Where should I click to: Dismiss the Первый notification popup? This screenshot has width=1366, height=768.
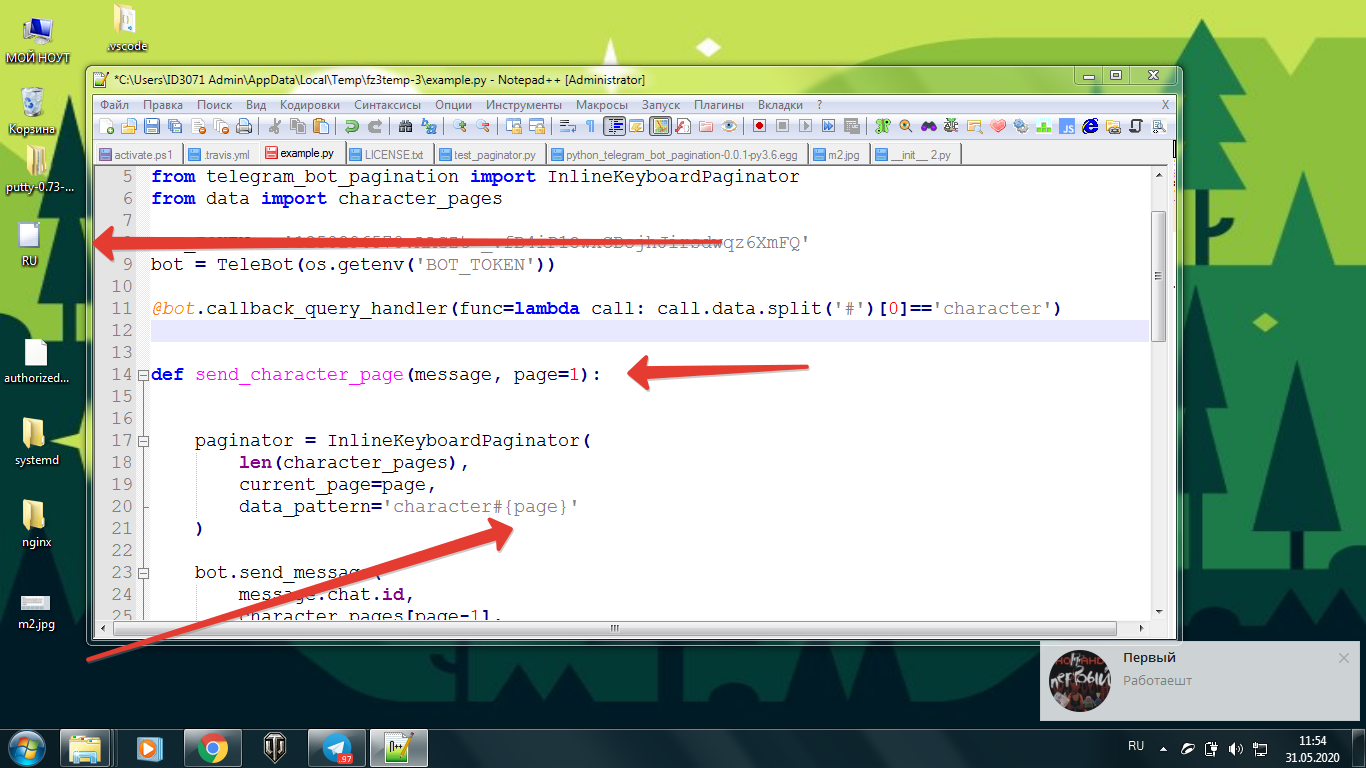point(1344,658)
